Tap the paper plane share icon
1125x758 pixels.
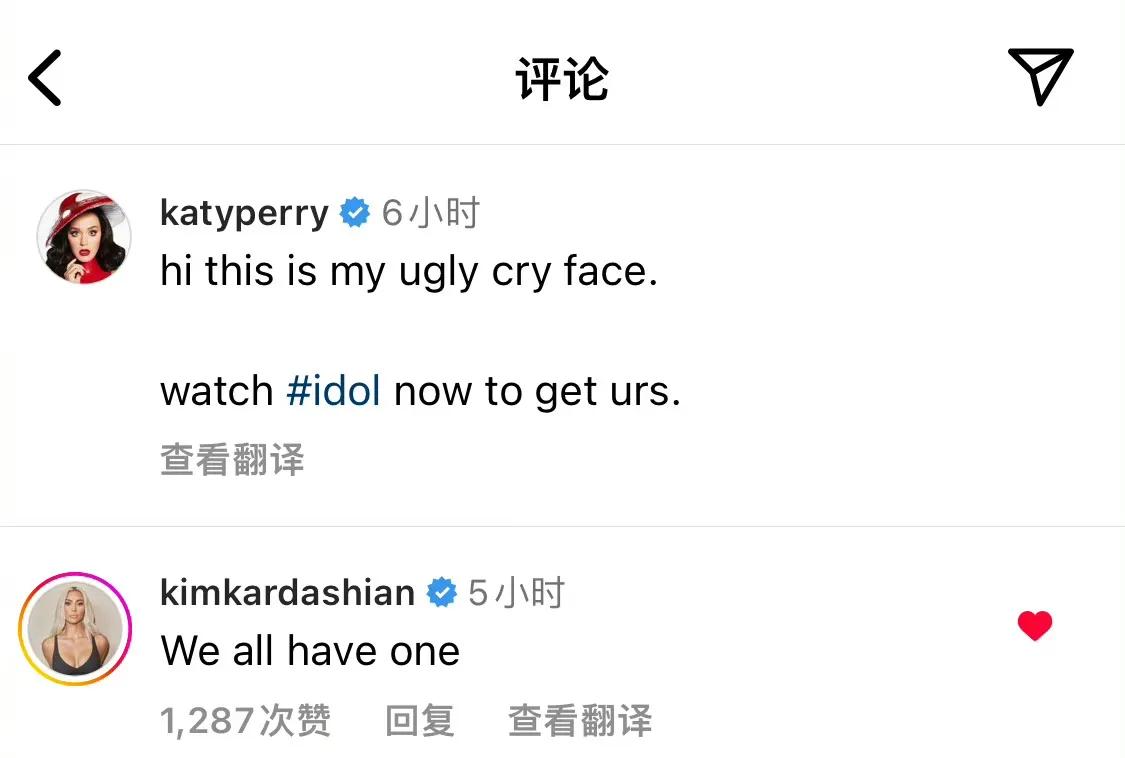(x=1040, y=75)
